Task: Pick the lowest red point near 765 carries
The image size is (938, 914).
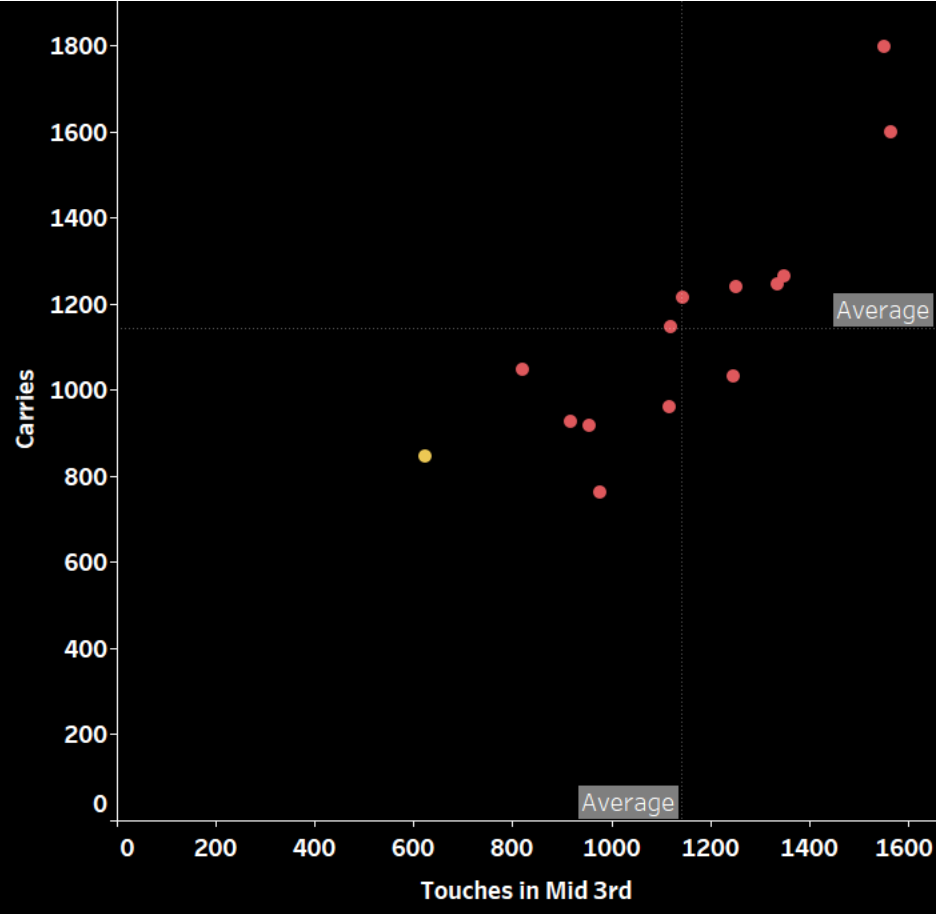Action: coord(599,492)
